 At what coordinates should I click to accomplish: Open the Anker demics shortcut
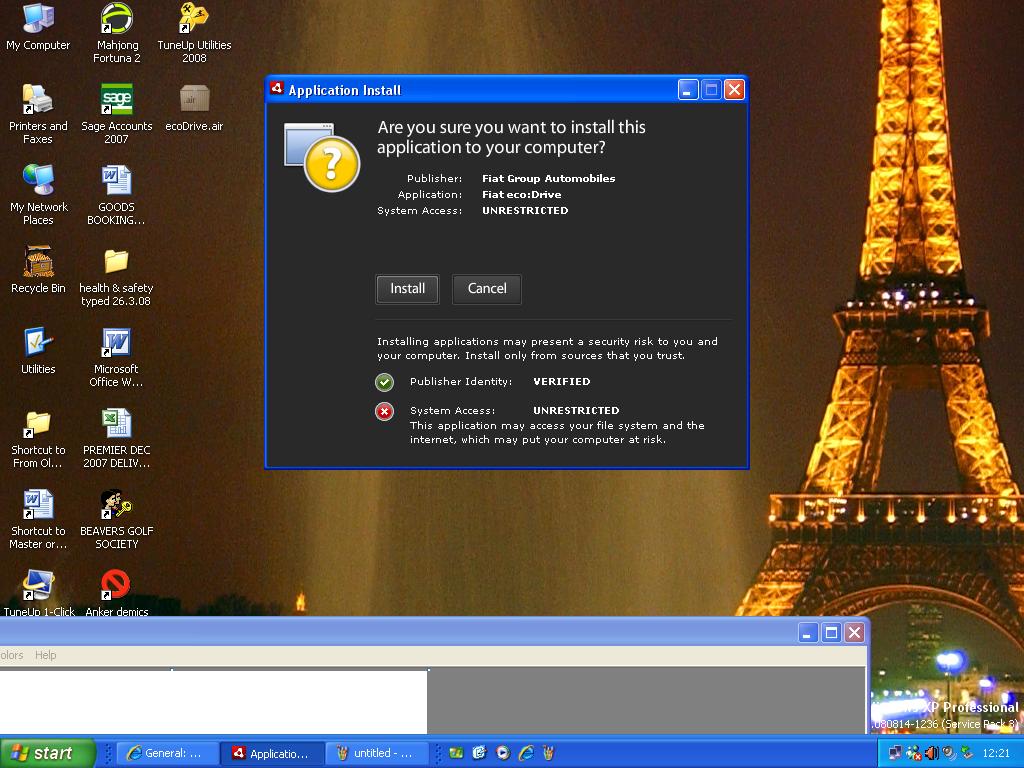(x=115, y=582)
